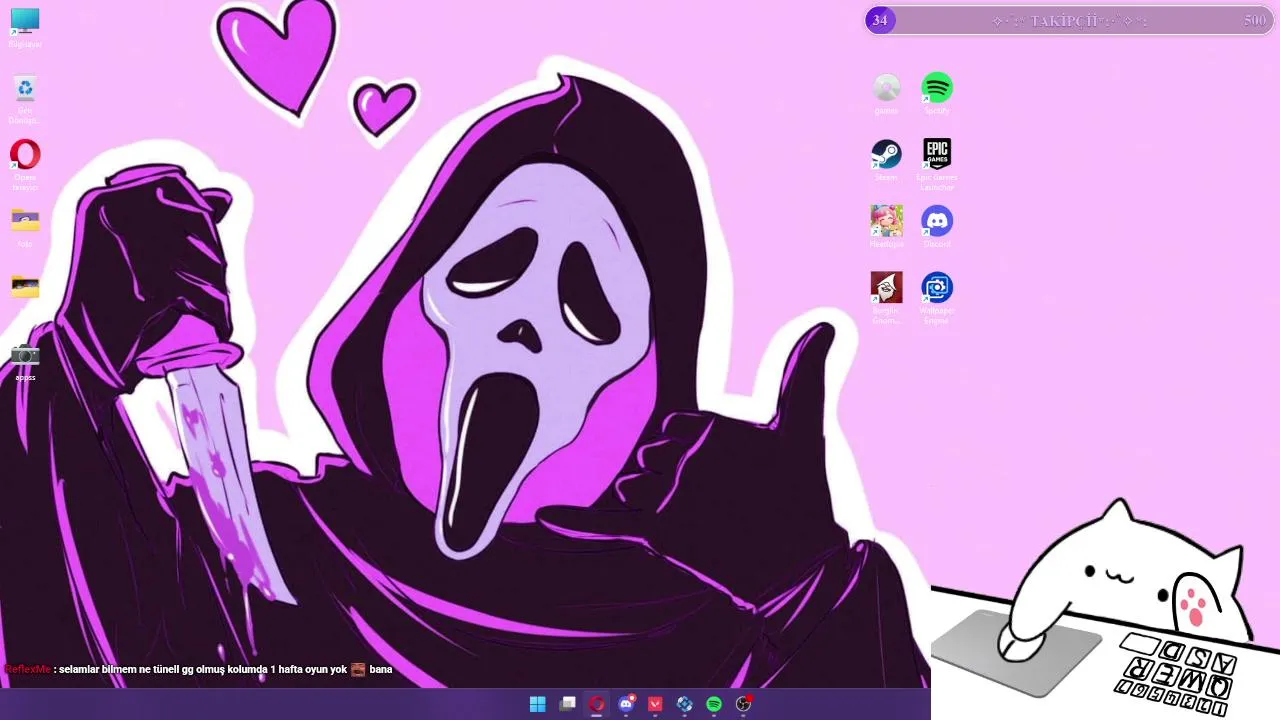1280x720 pixels.
Task: Select the Burglin Gnomes game shortcut
Action: (886, 297)
